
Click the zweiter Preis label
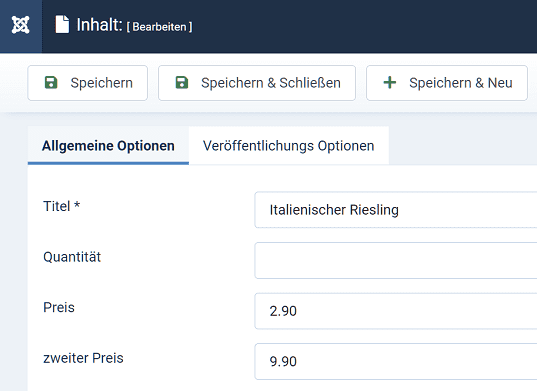coord(83,358)
